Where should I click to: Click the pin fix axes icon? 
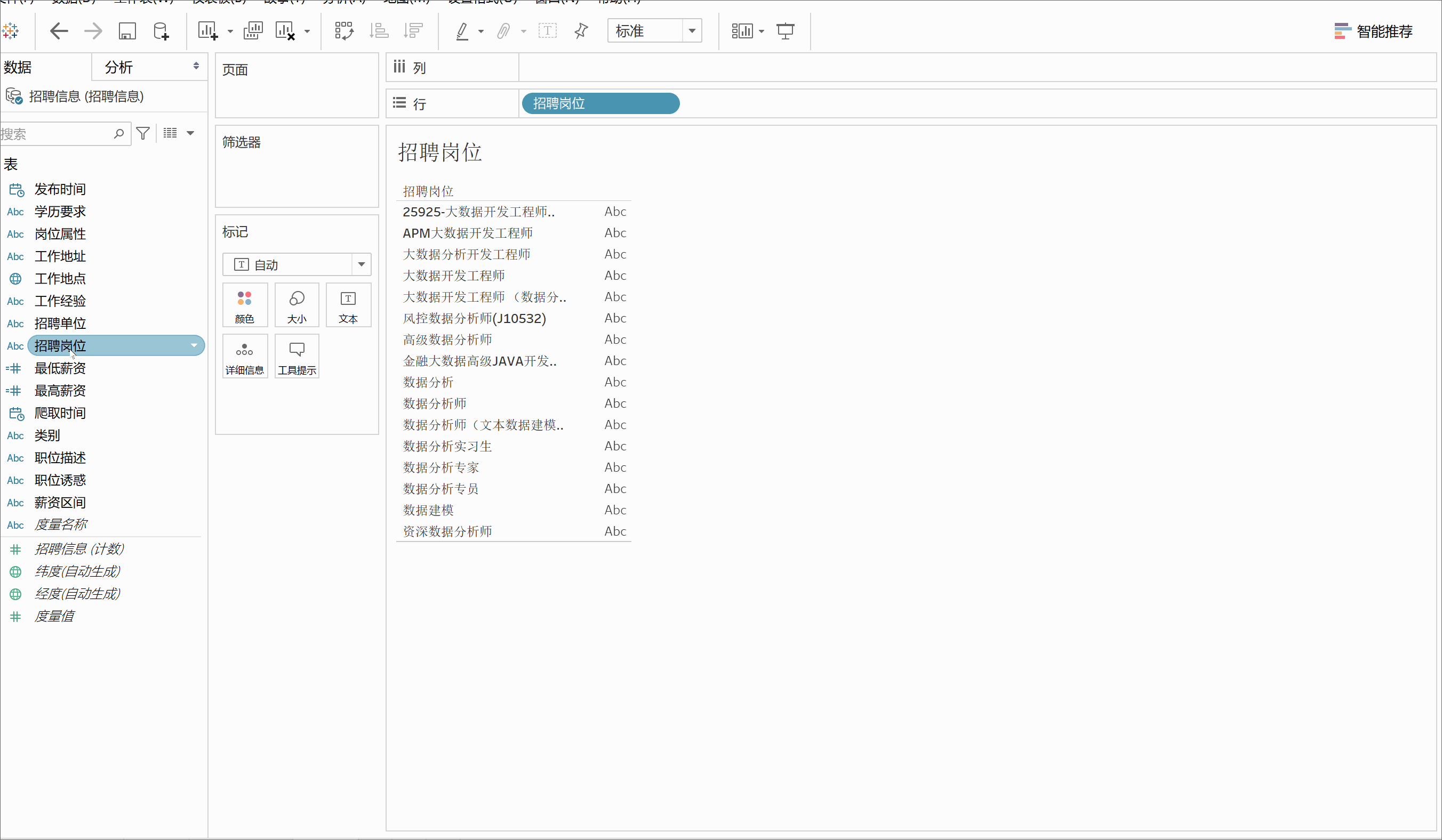coord(581,31)
